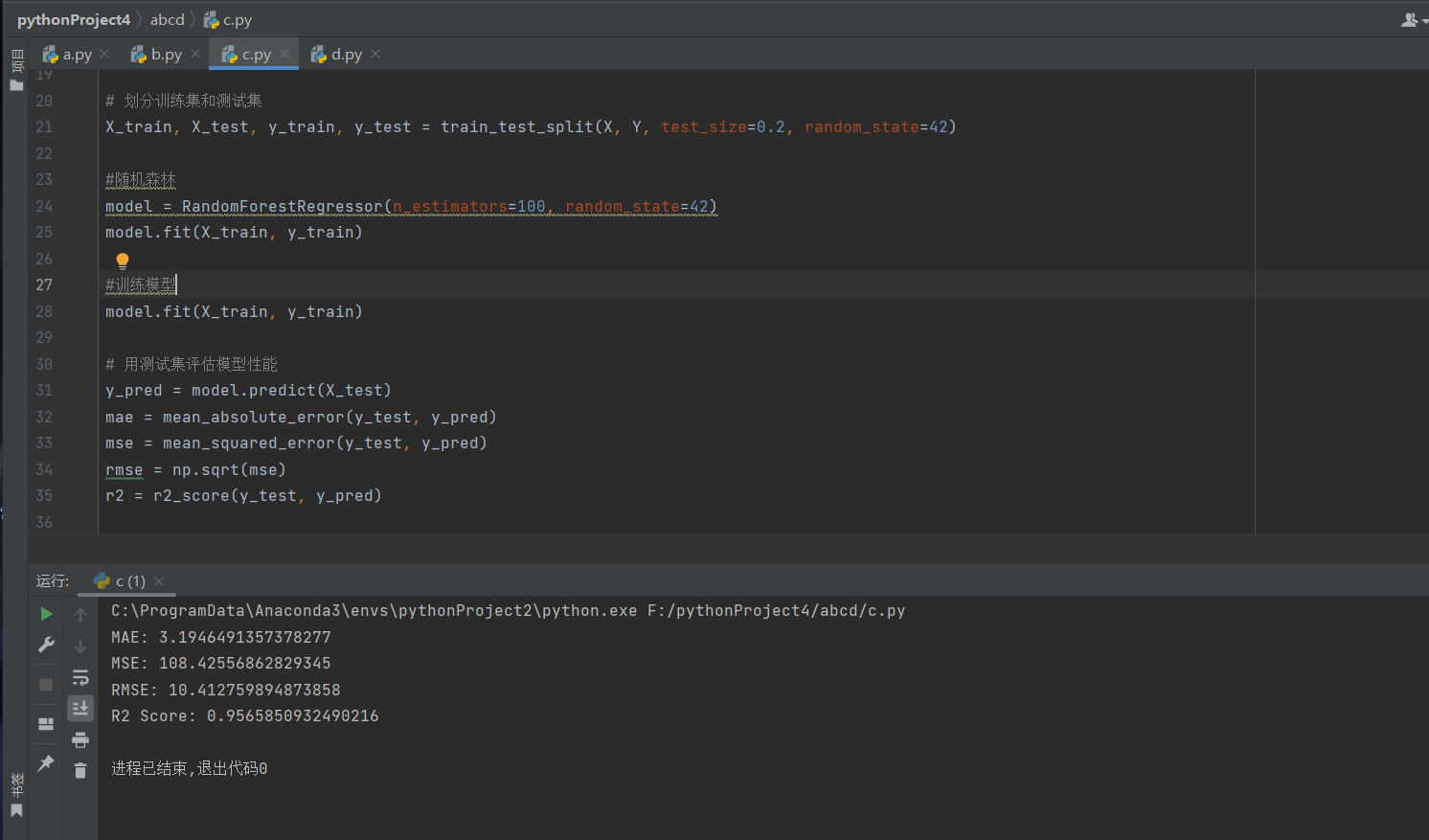Click pythonProject4 in the breadcrumb
The width and height of the screenshot is (1429, 840).
point(74,20)
